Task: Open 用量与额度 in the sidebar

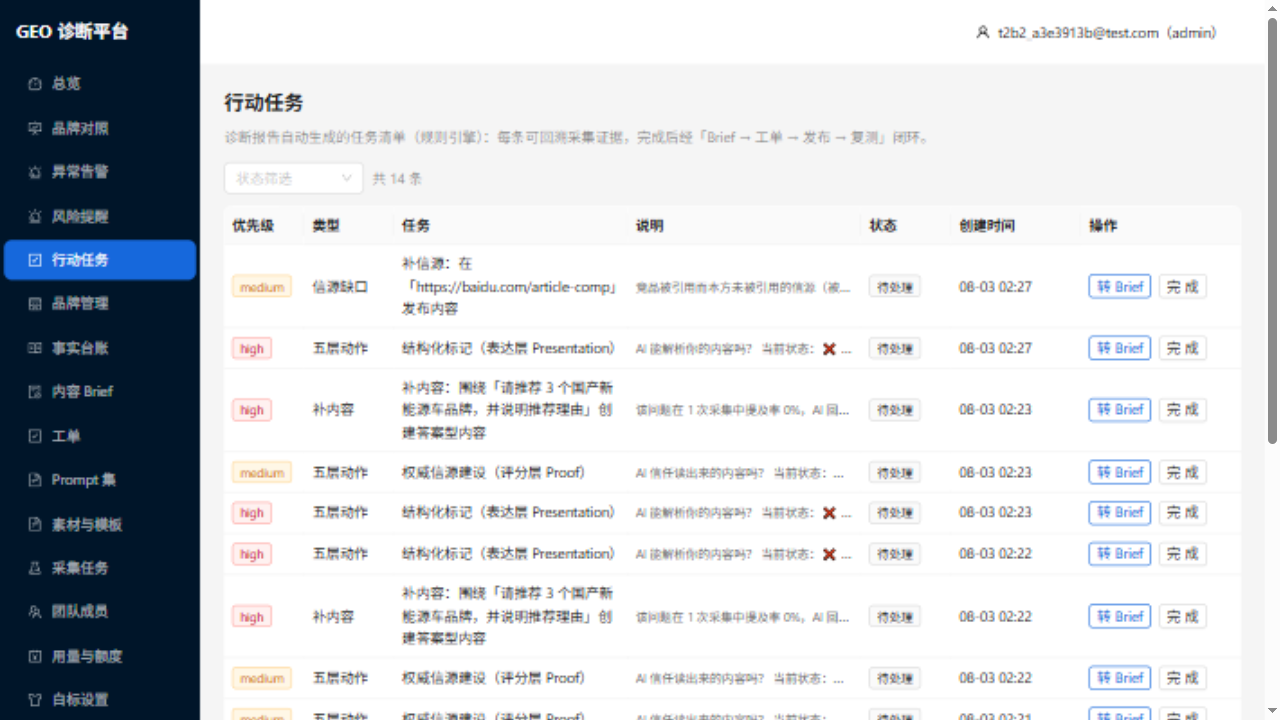Action: pyautogui.click(x=100, y=656)
